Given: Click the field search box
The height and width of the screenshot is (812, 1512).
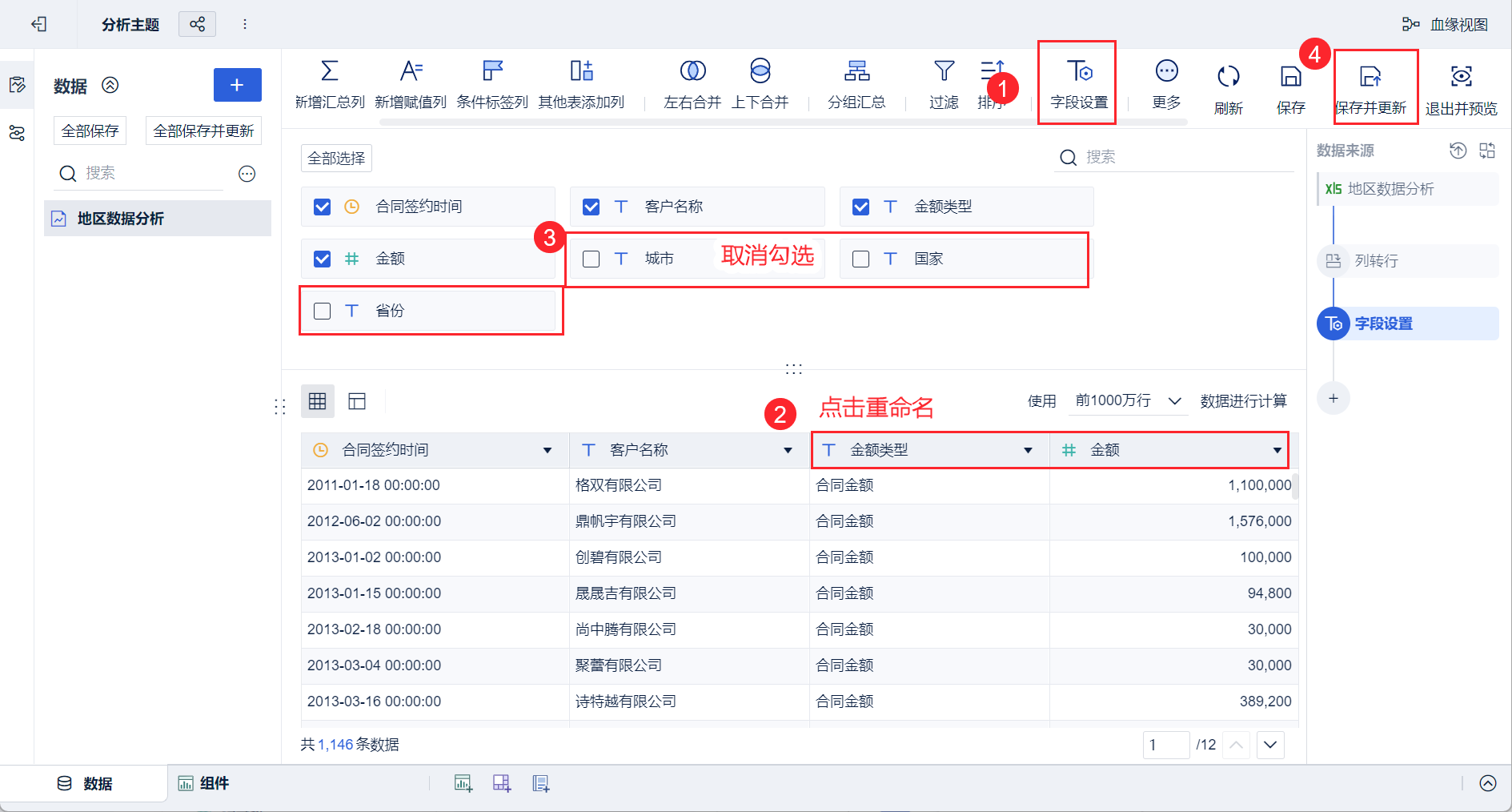Looking at the screenshot, I should 1173,157.
